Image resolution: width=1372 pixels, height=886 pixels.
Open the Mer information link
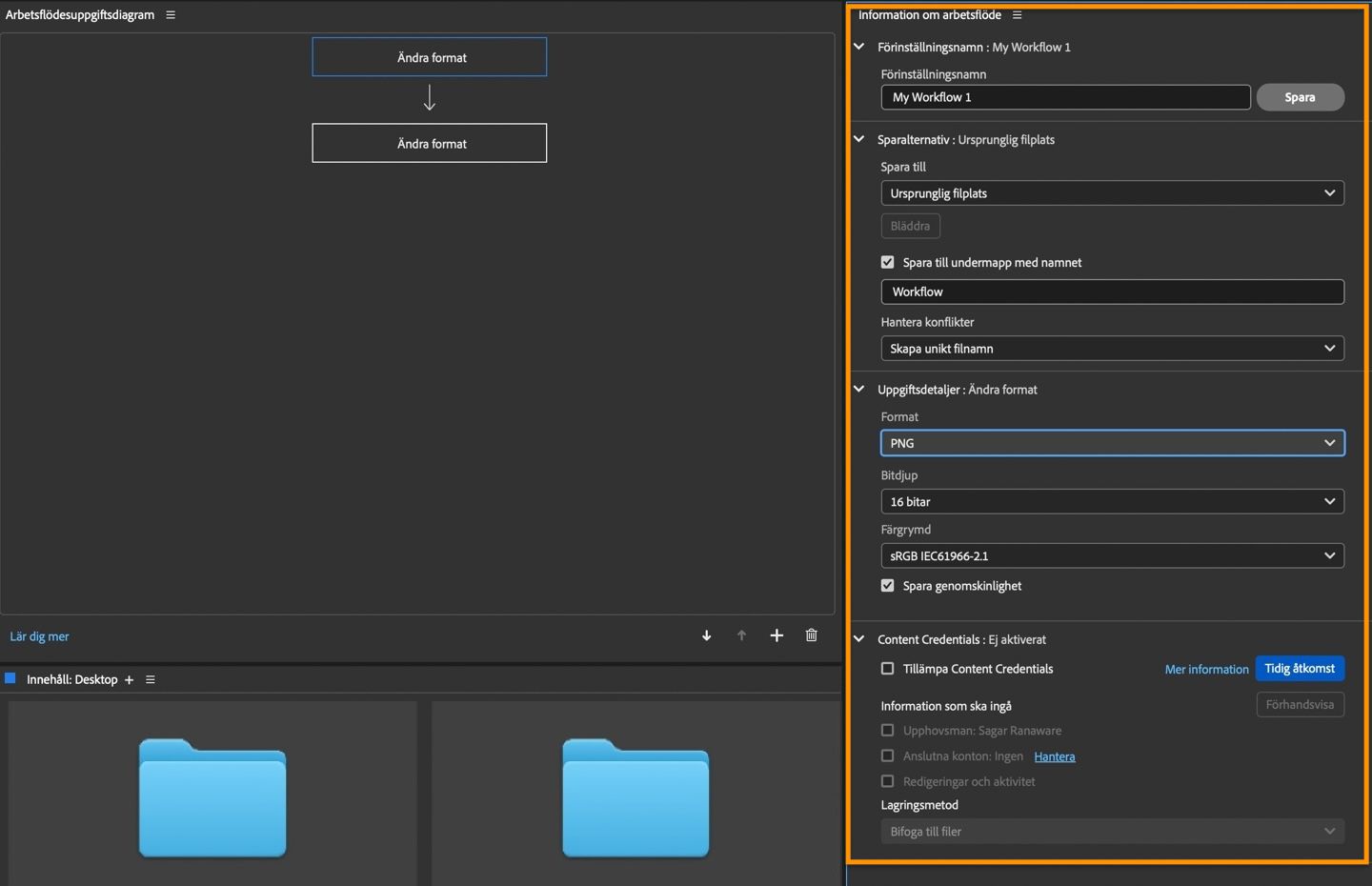(1206, 670)
